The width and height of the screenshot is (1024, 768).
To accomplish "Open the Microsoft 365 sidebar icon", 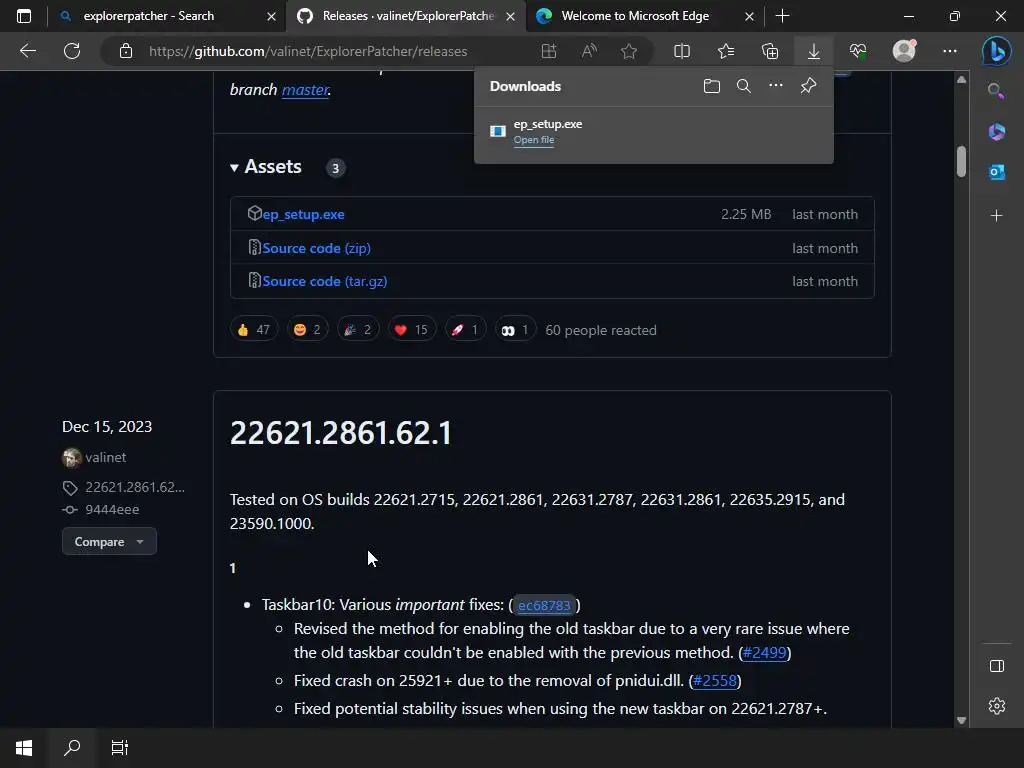I will [997, 131].
